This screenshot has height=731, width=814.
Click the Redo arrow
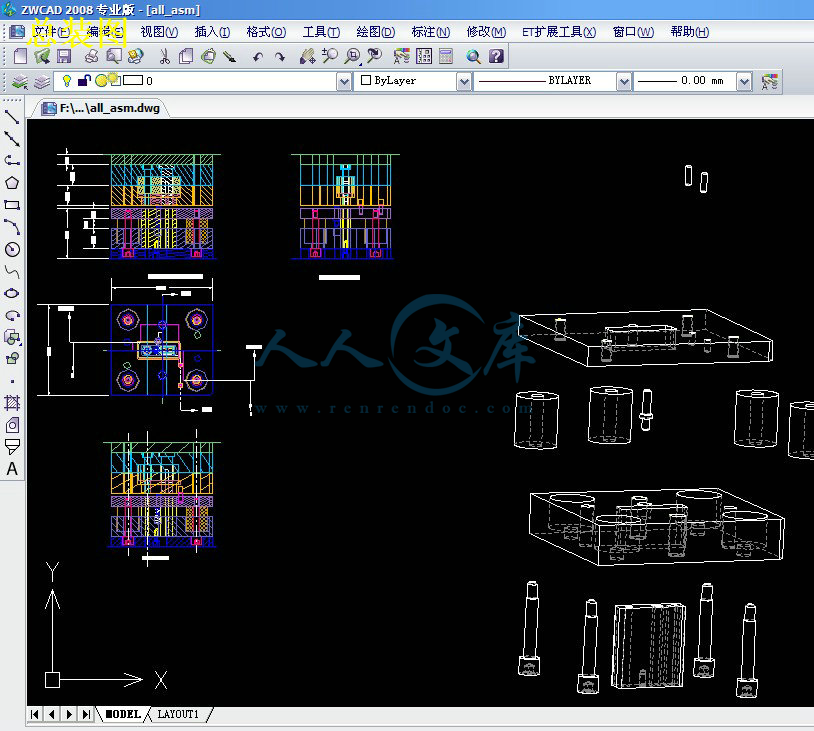point(280,56)
